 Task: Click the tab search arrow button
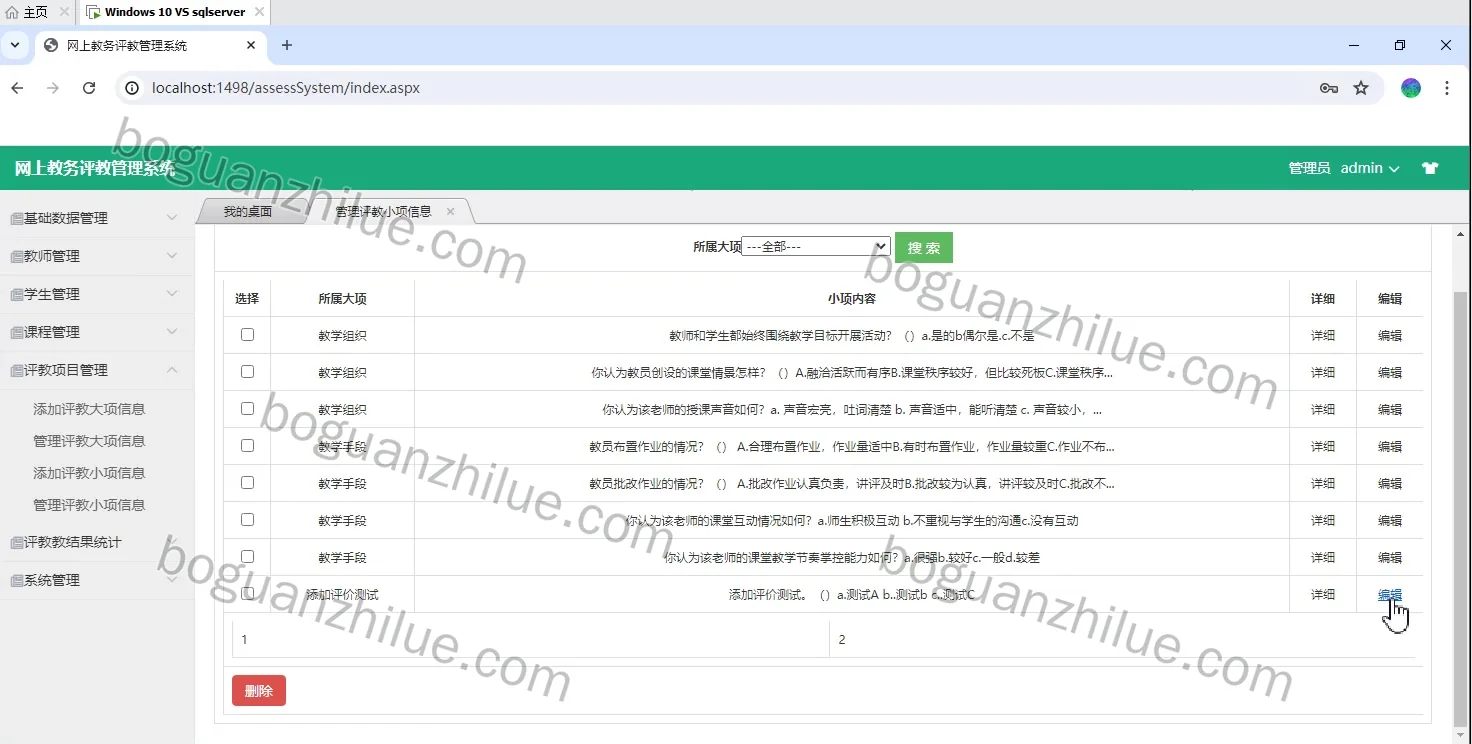tap(15, 45)
